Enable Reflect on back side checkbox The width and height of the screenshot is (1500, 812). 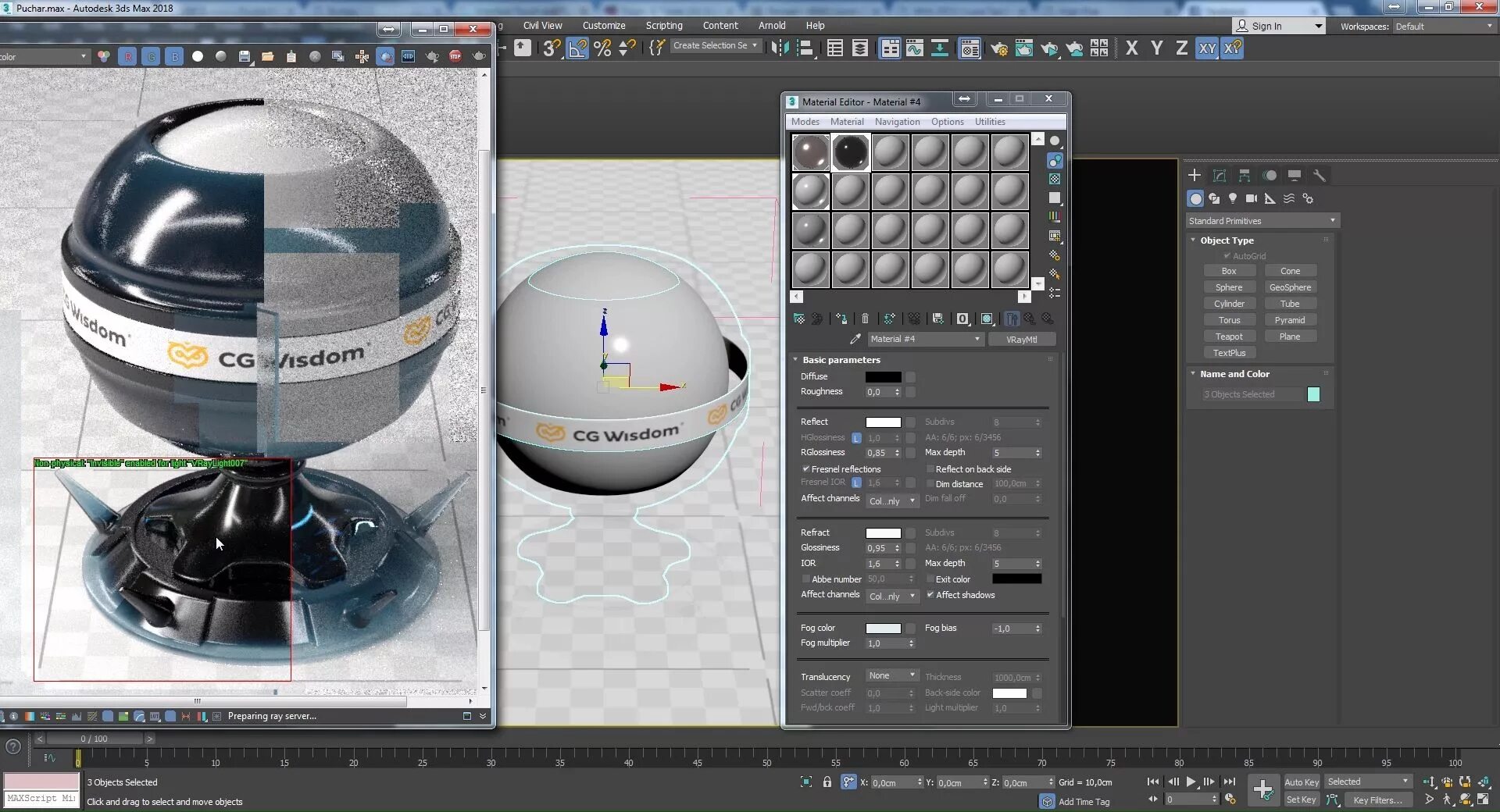pos(930,469)
